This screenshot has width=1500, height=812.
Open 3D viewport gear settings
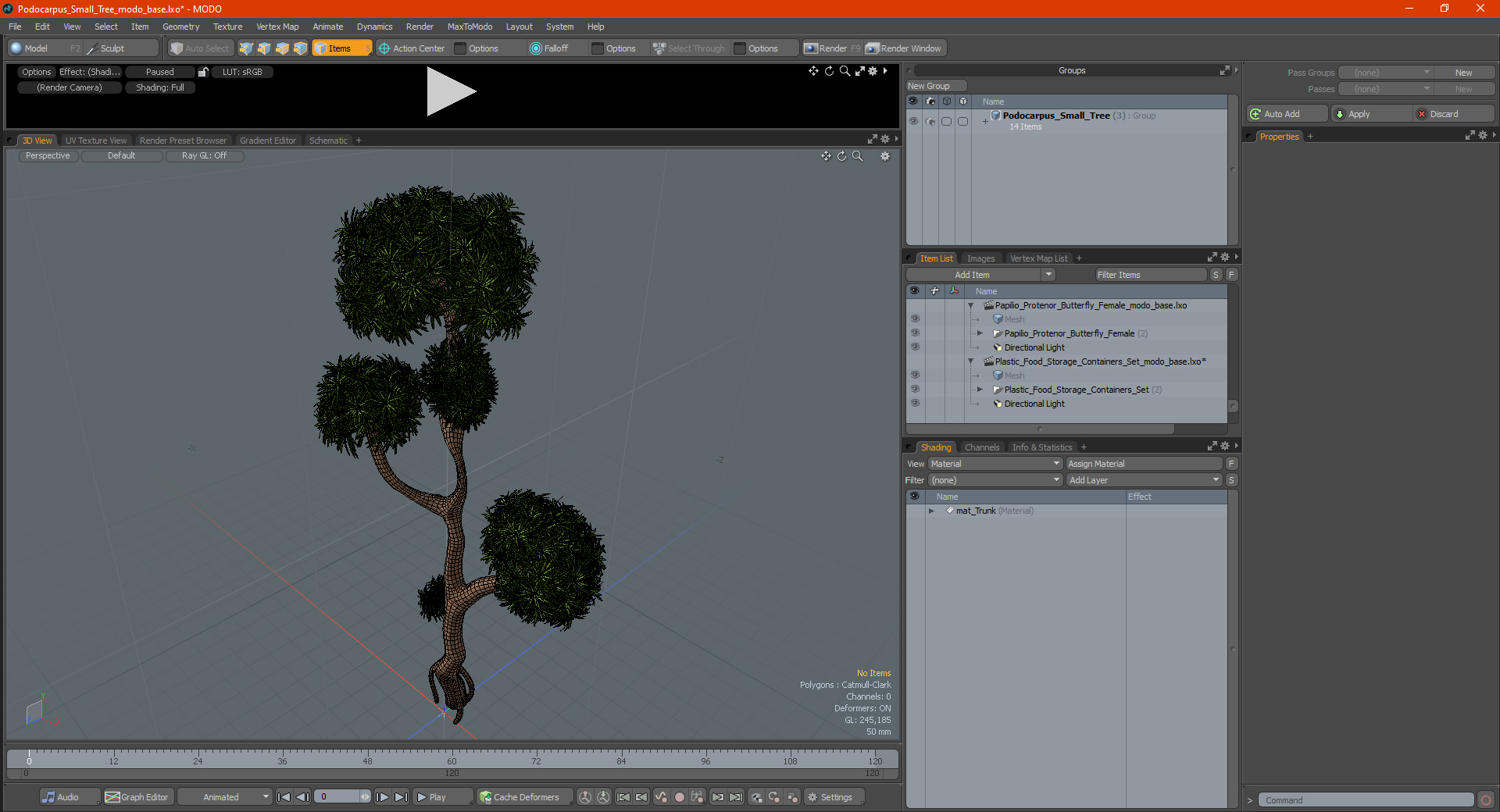pyautogui.click(x=885, y=156)
